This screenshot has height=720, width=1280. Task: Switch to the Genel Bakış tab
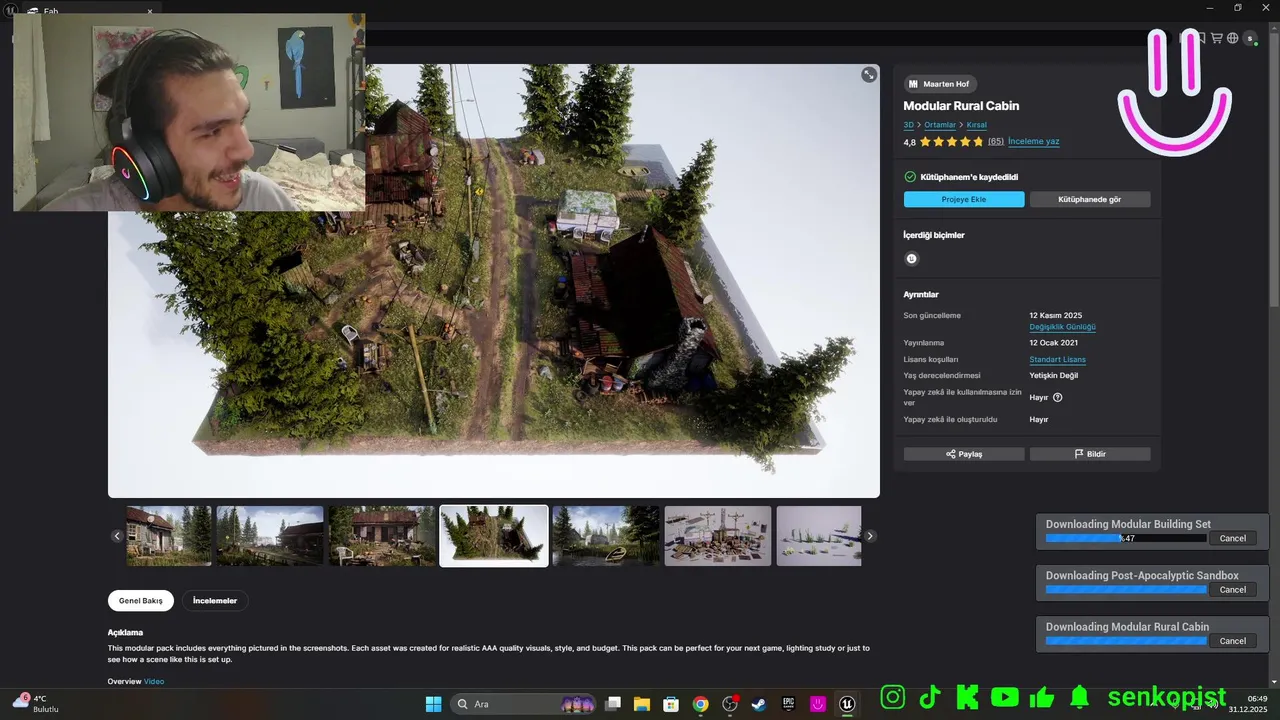[141, 601]
